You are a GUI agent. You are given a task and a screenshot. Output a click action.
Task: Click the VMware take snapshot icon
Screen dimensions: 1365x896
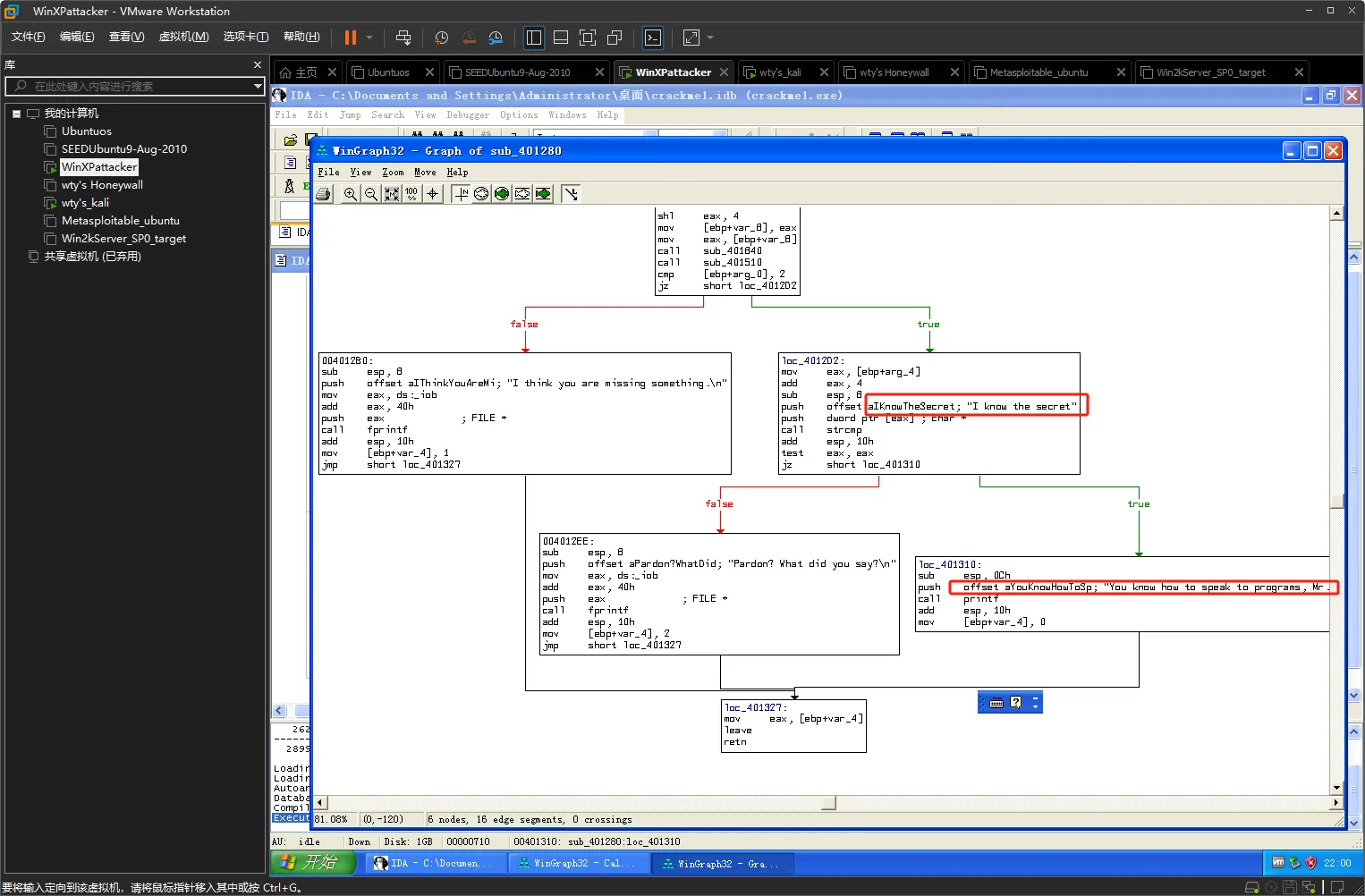(441, 38)
